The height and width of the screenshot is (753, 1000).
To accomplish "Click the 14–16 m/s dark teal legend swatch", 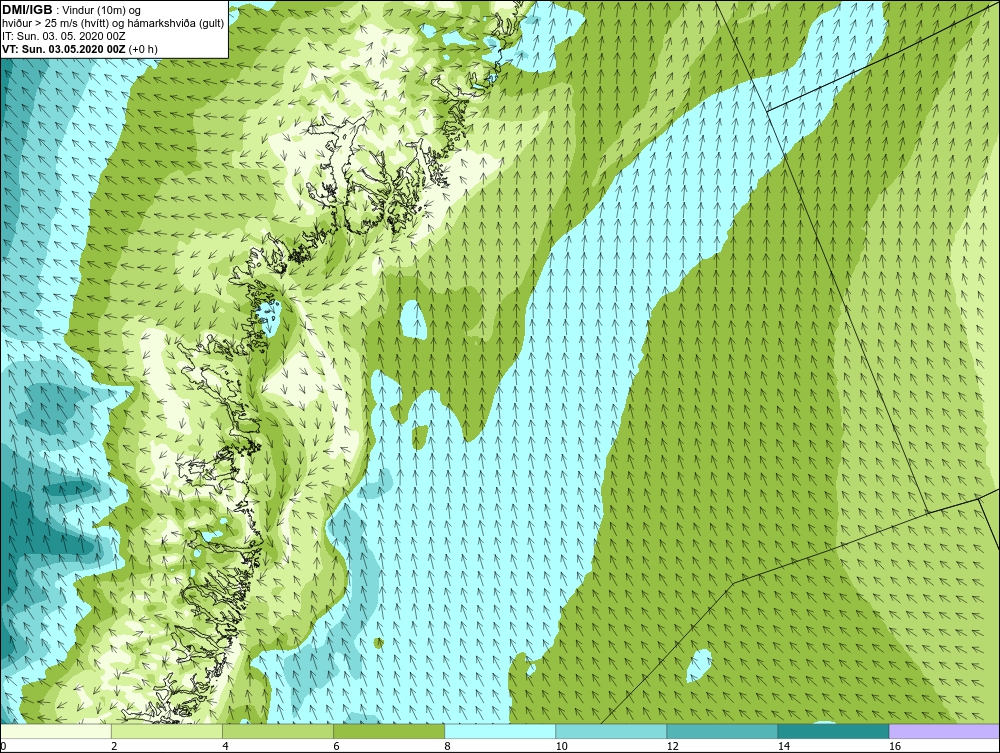I will click(833, 731).
